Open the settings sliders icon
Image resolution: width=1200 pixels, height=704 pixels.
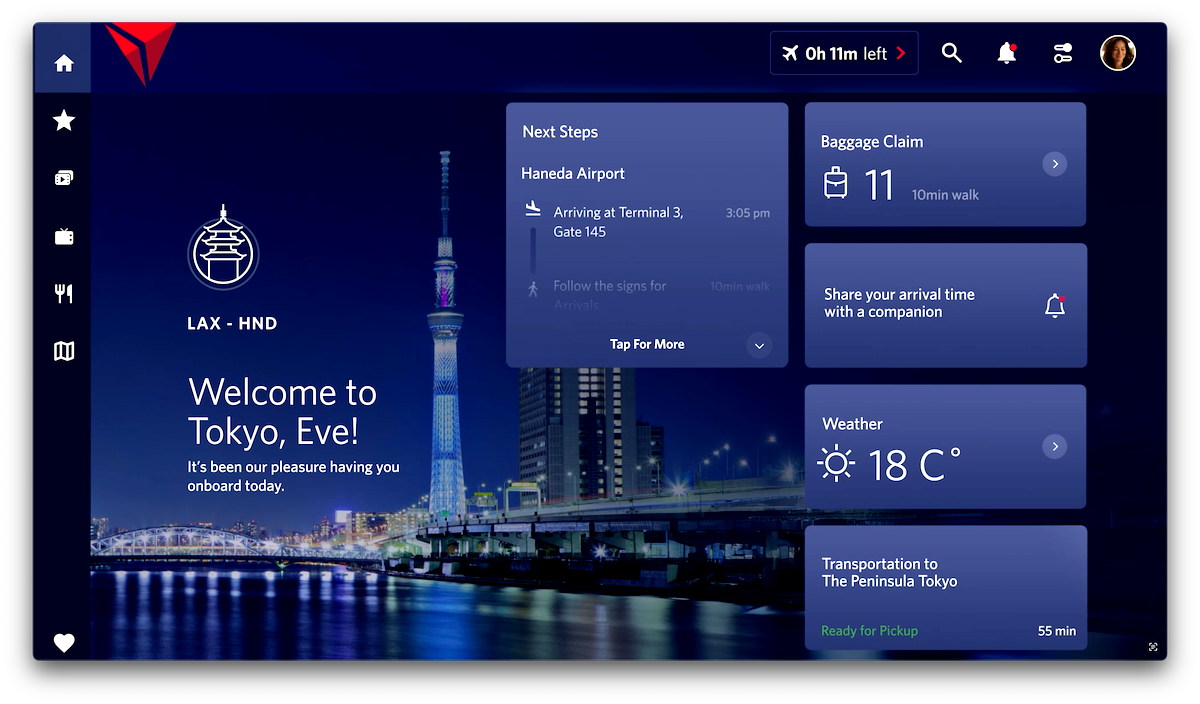pos(1061,53)
